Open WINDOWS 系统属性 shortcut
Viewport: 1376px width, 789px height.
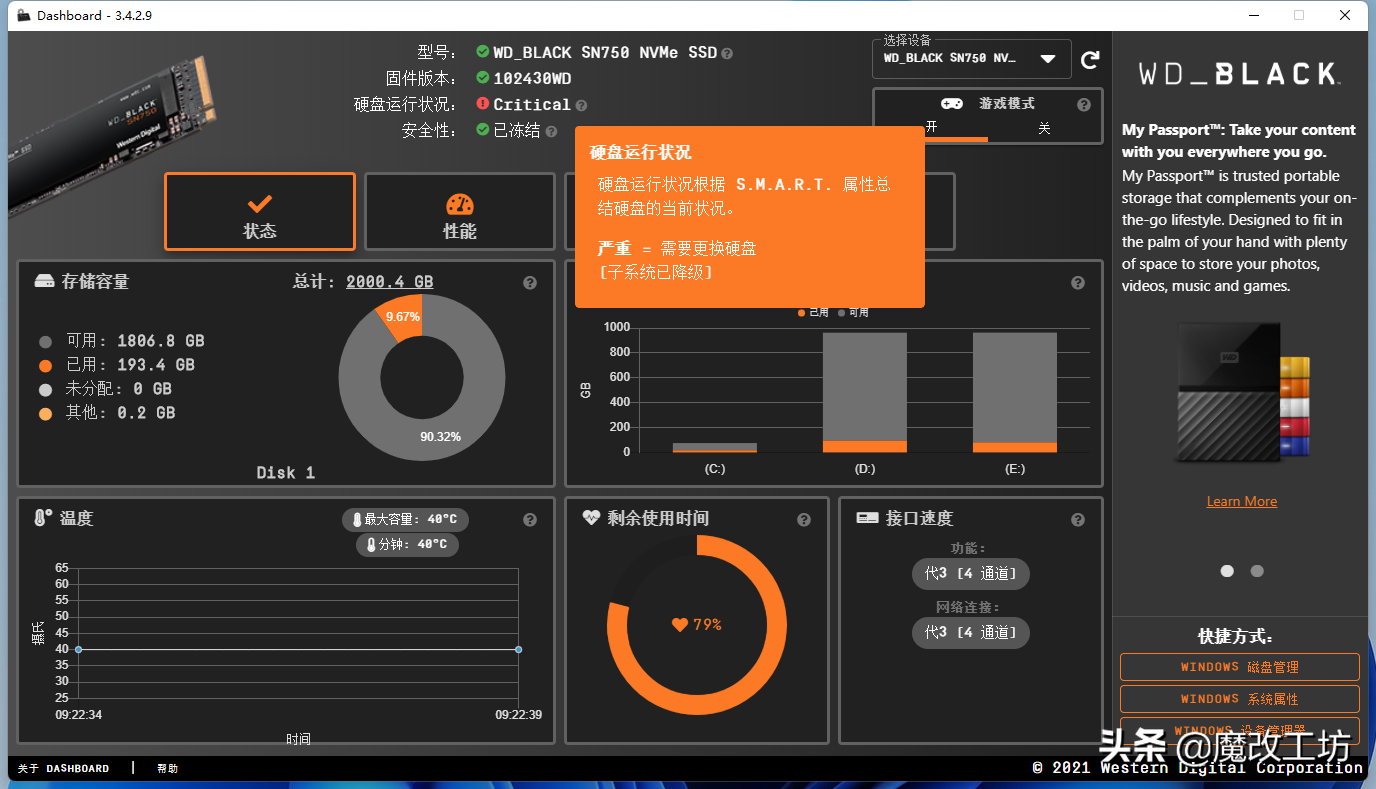1240,699
